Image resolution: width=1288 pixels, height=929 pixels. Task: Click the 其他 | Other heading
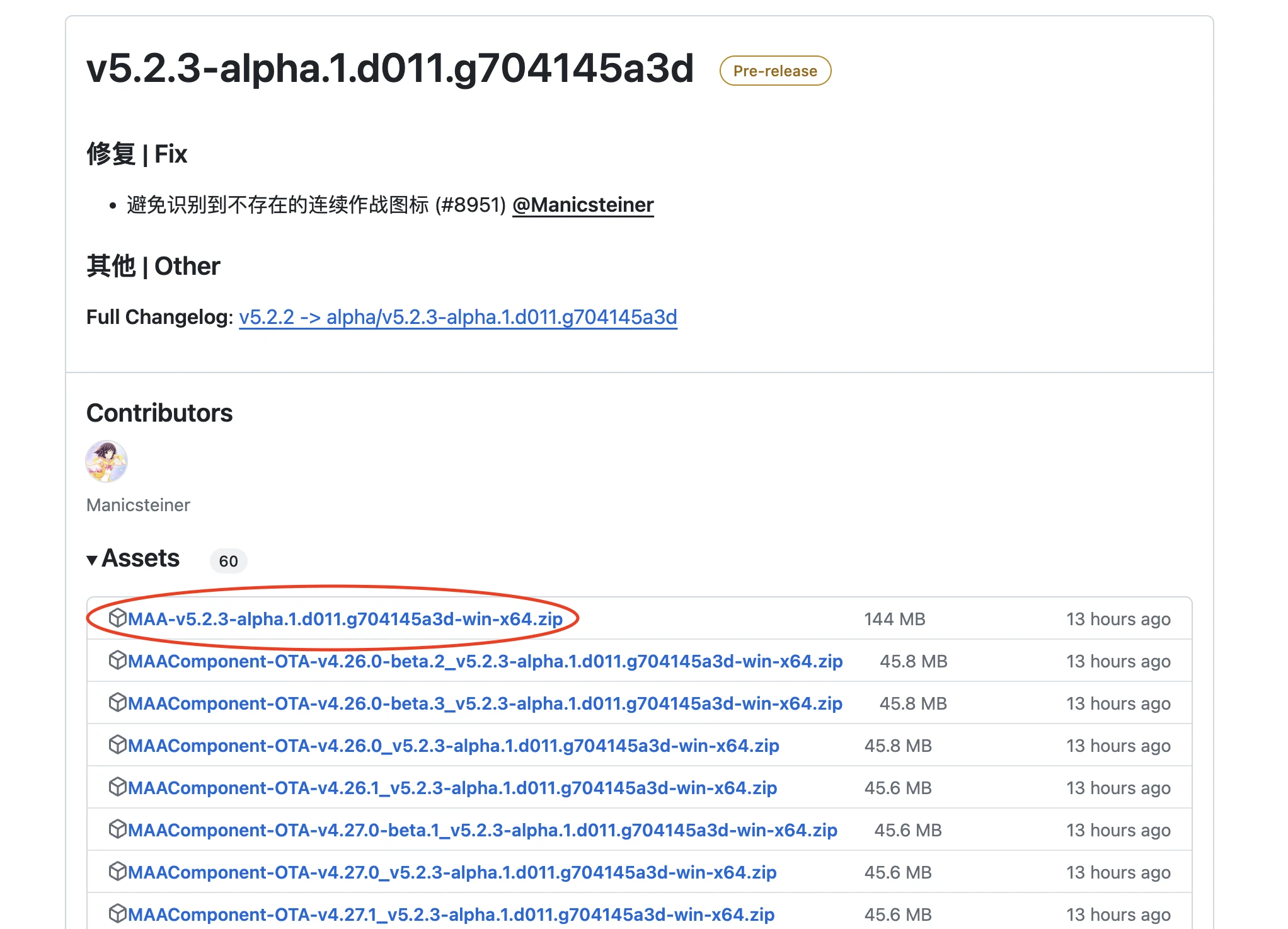tap(153, 266)
